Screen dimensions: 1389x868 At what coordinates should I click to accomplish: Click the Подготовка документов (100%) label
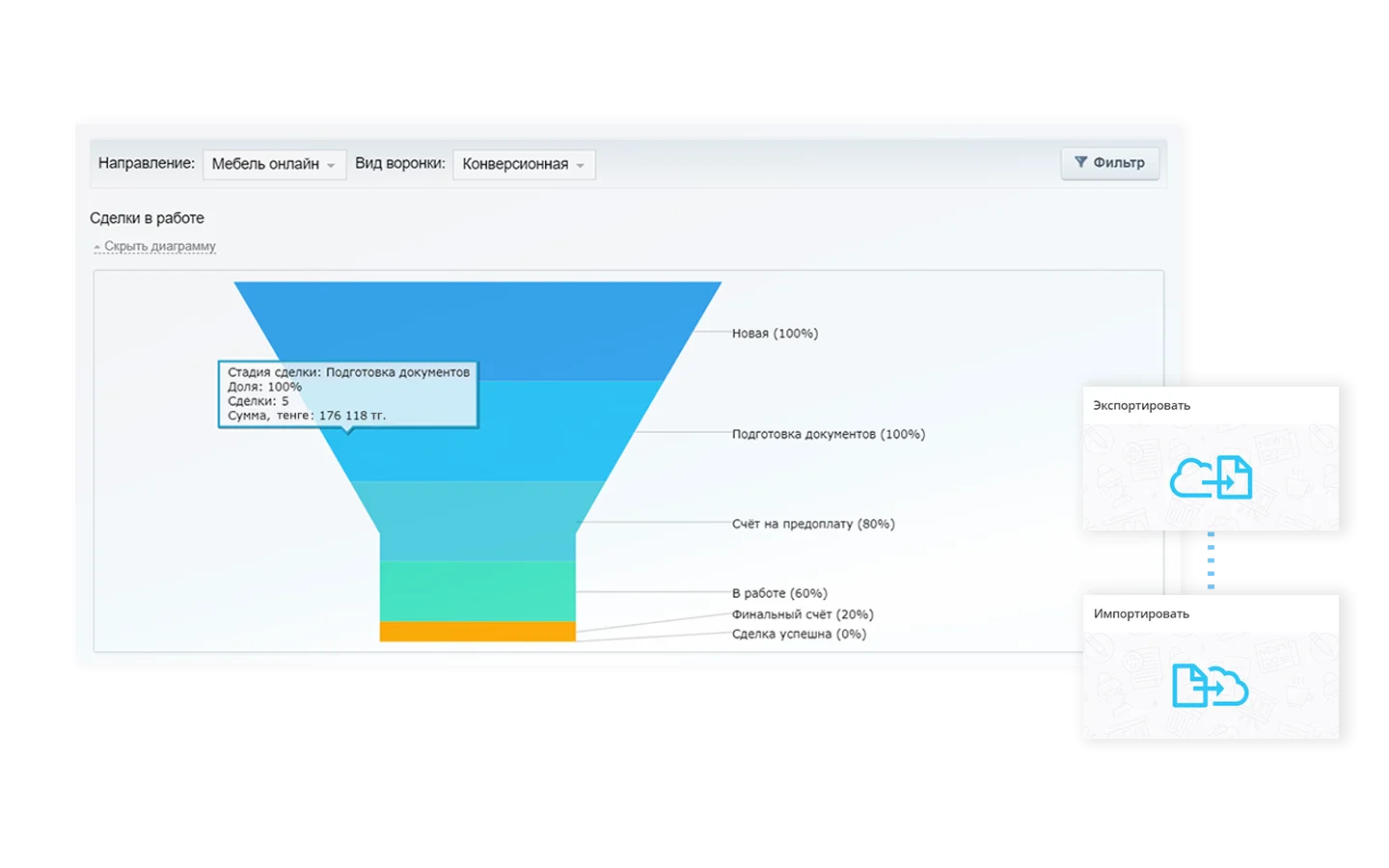coord(828,435)
